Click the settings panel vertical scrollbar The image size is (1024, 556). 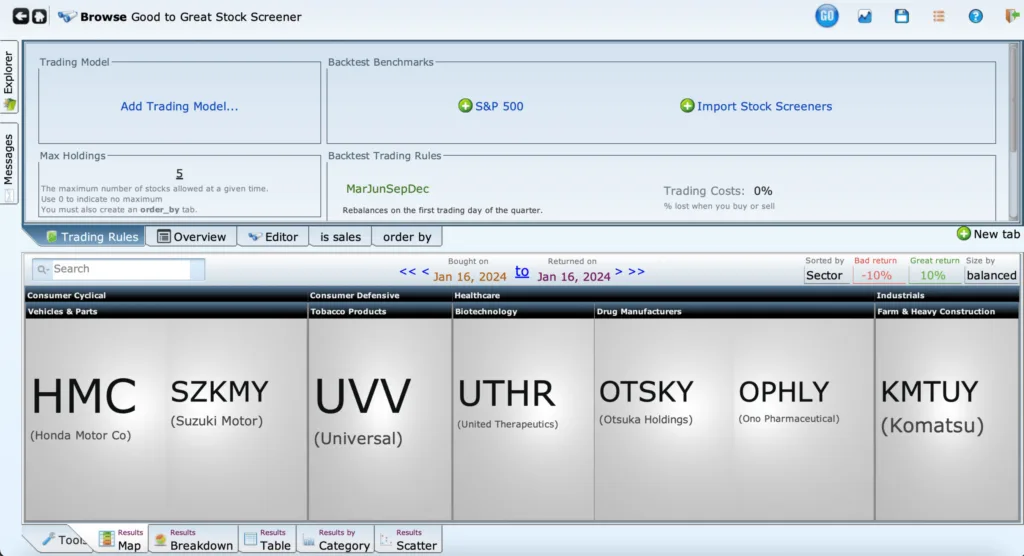coord(1014,131)
